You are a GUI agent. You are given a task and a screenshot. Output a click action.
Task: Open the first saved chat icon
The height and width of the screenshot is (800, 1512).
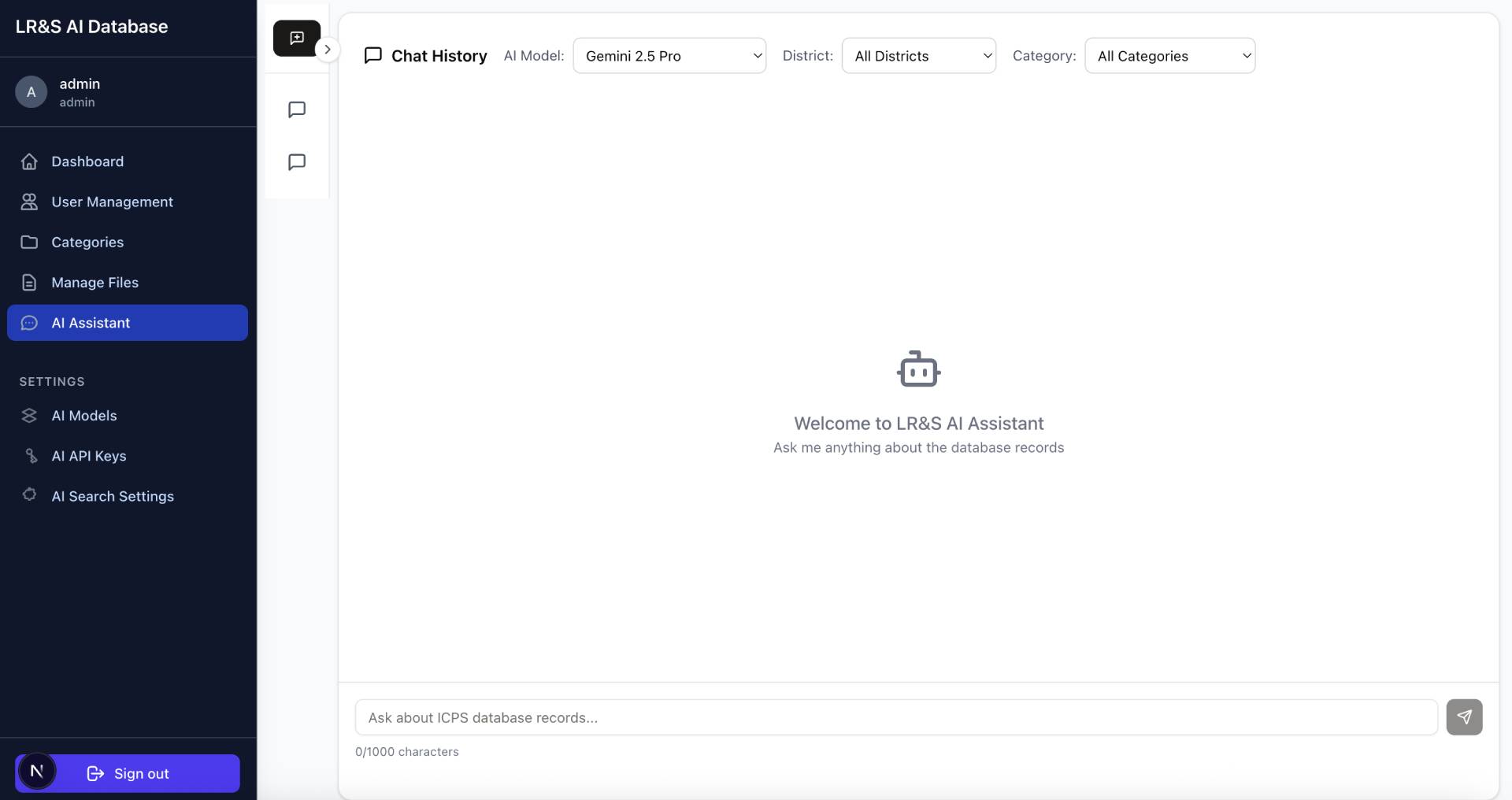point(296,109)
